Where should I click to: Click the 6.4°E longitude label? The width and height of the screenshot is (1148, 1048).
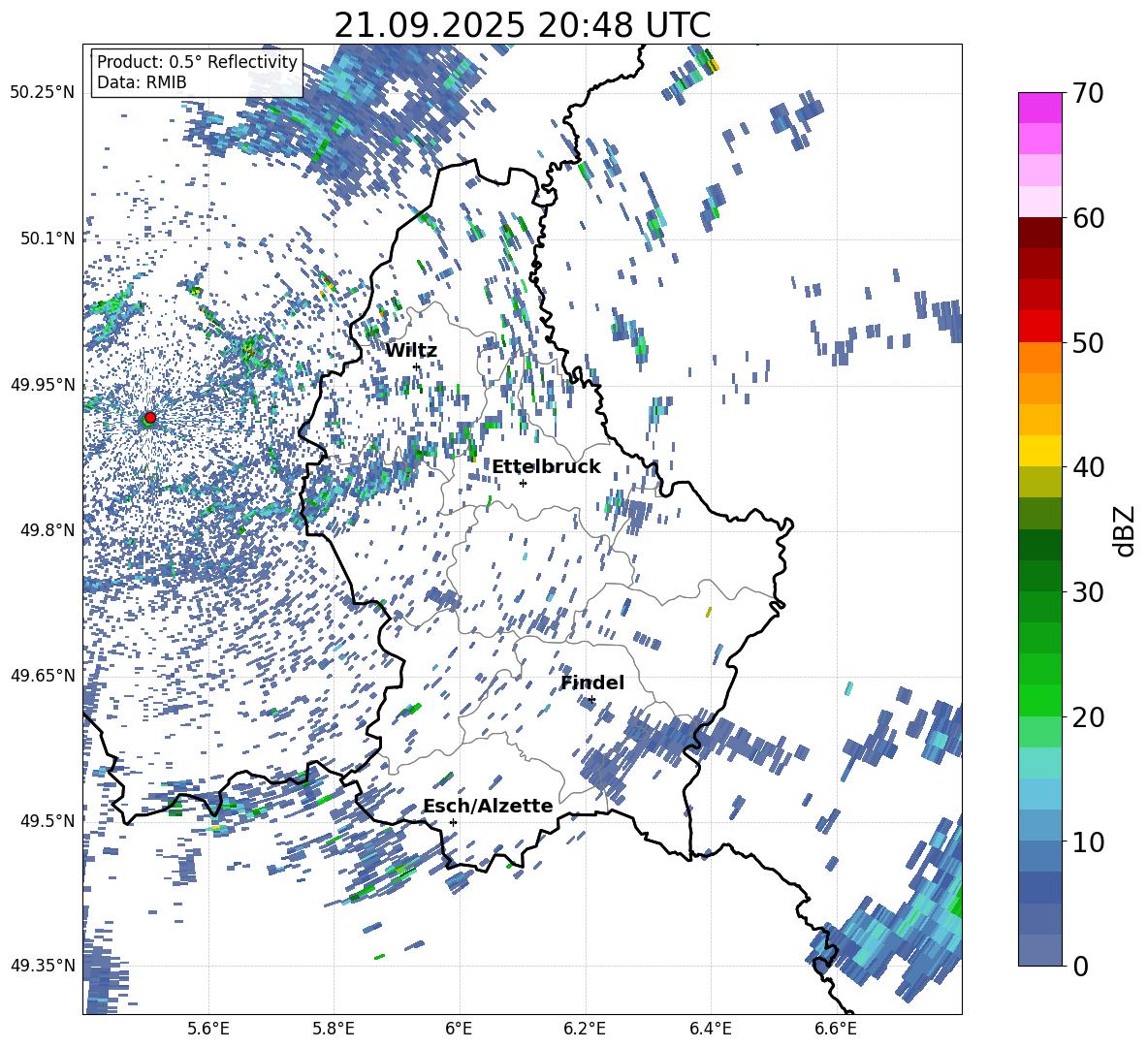click(x=710, y=1029)
